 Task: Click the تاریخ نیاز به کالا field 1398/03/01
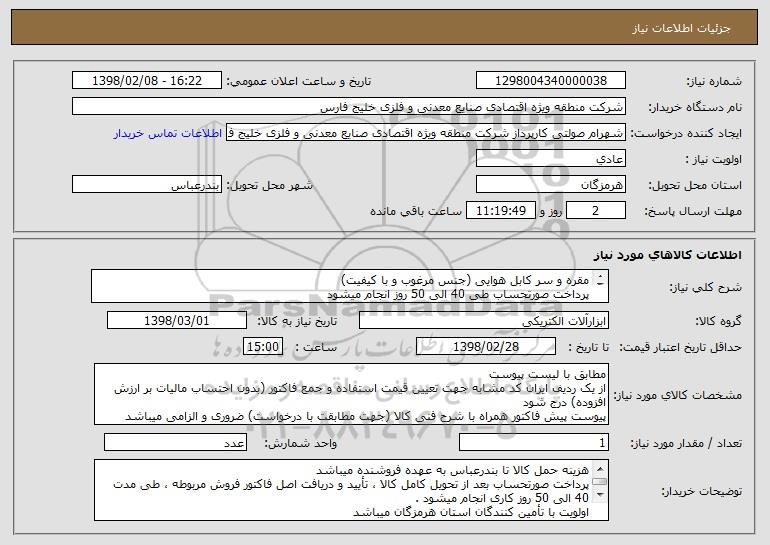177,321
